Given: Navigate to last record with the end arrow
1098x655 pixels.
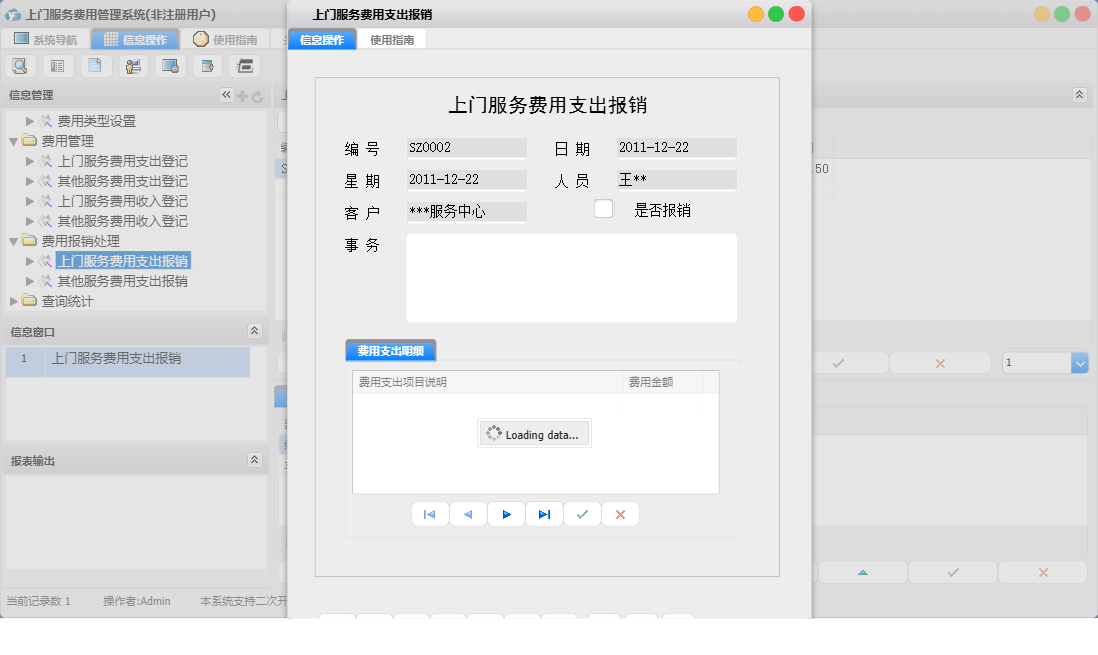Looking at the screenshot, I should [544, 513].
